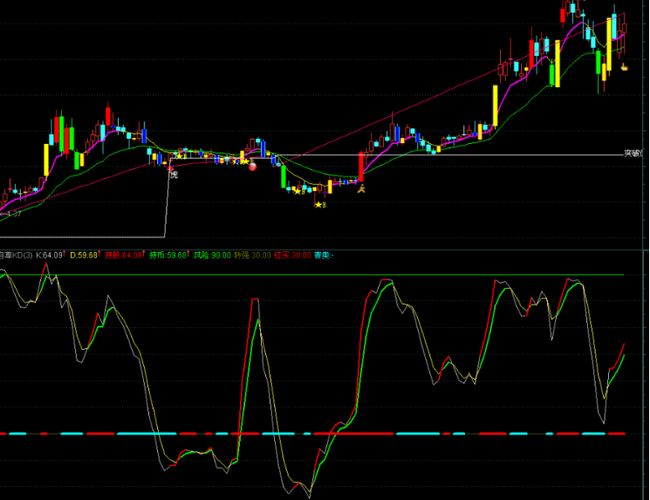Image resolution: width=650 pixels, height=500 pixels.
Task: Click the yellow star marker below candles
Action: coord(318,205)
